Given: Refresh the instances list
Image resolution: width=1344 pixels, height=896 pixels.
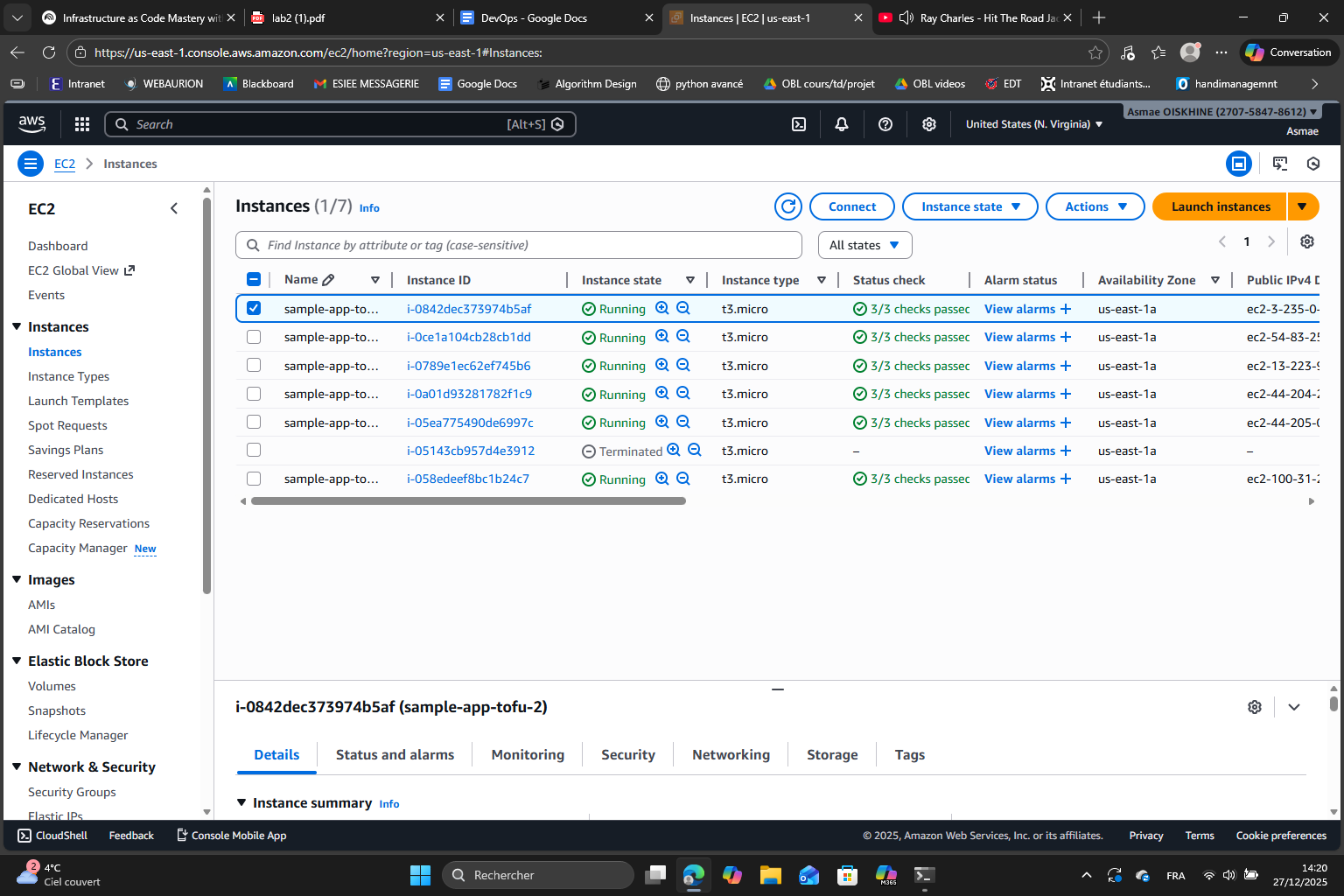Looking at the screenshot, I should point(787,206).
